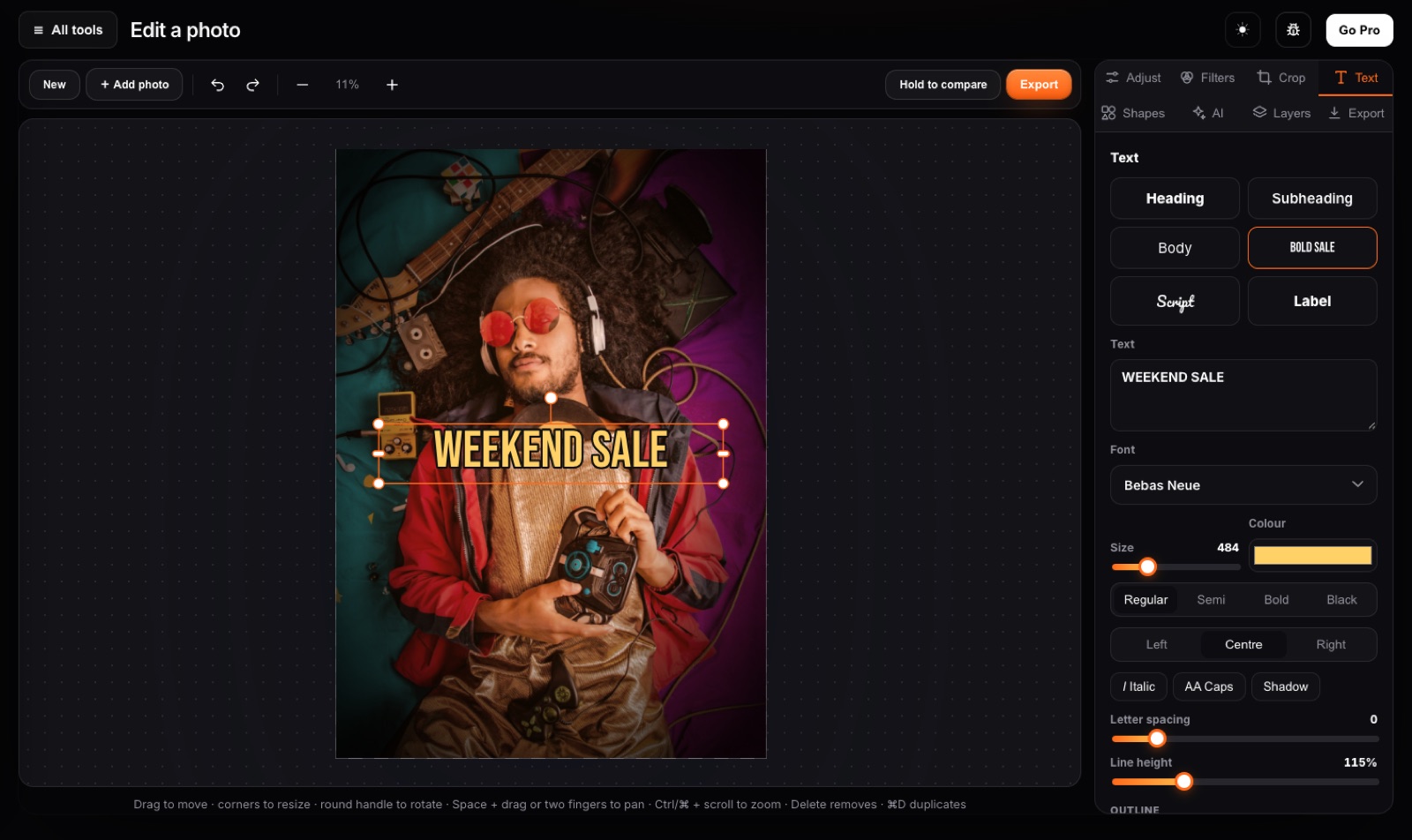Click Hold to compare button
Image resolution: width=1412 pixels, height=840 pixels.
943,85
